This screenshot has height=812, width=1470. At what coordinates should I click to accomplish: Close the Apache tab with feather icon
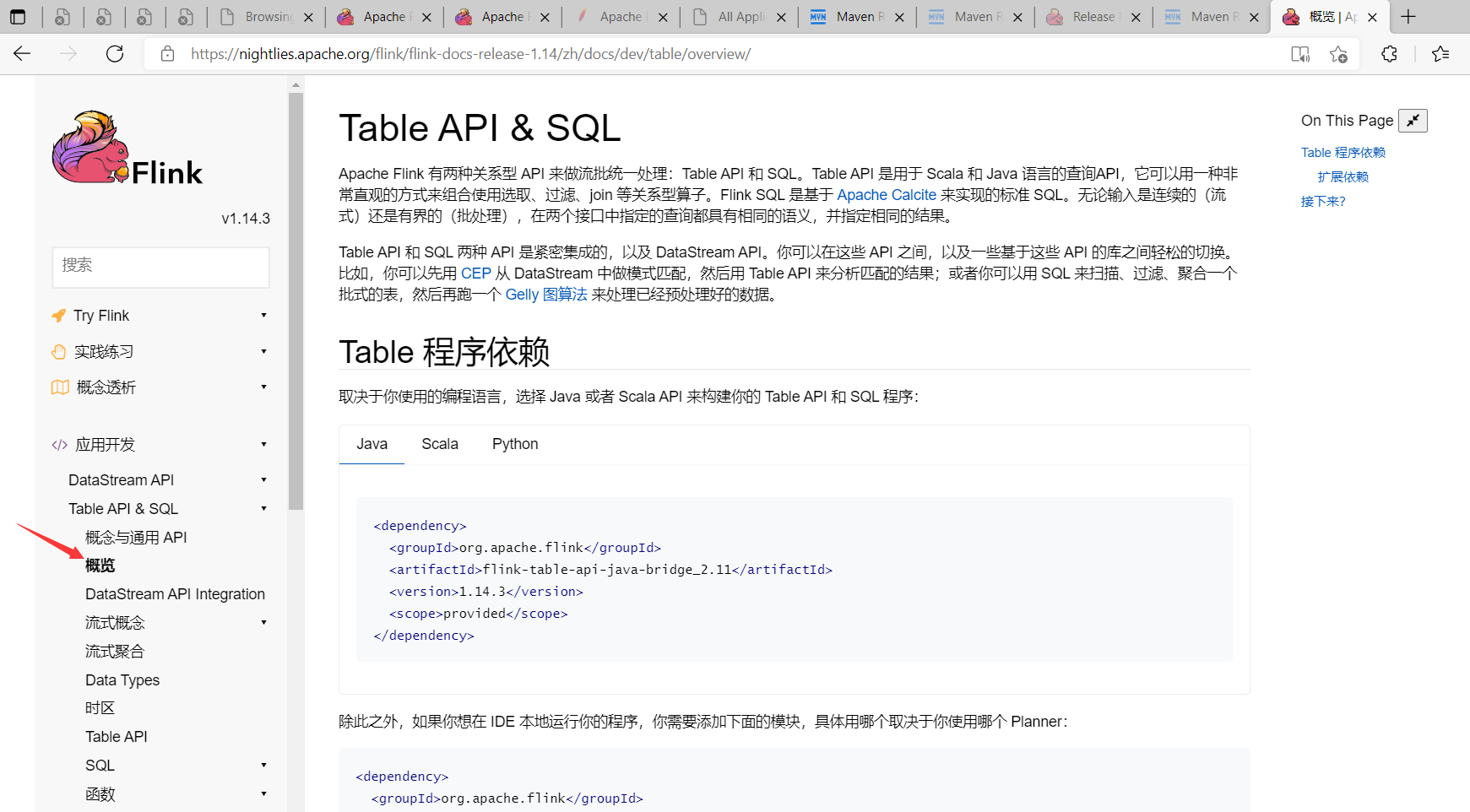pos(663,17)
